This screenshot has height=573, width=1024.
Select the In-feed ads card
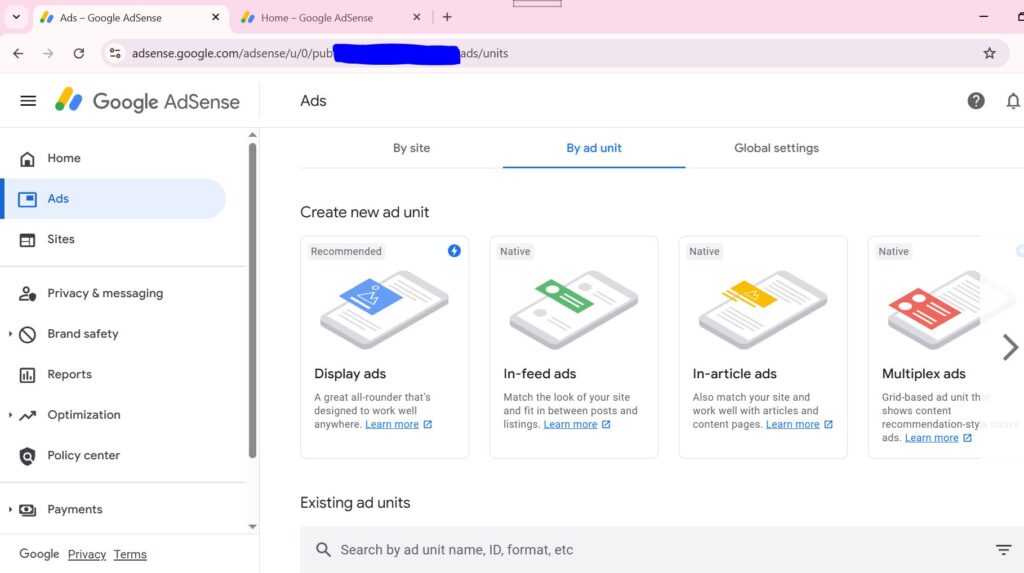(x=573, y=347)
